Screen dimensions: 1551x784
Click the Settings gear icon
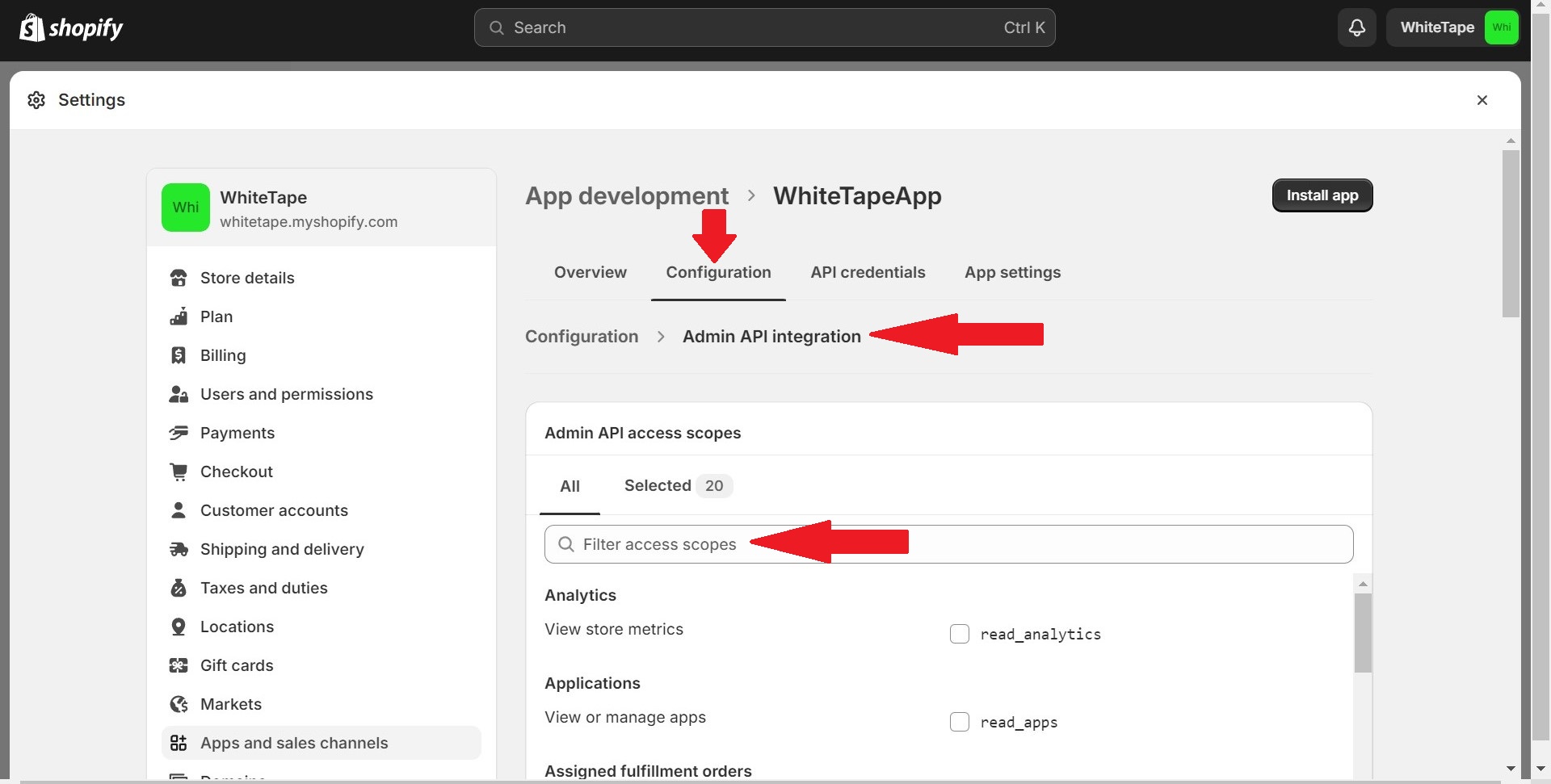point(36,100)
